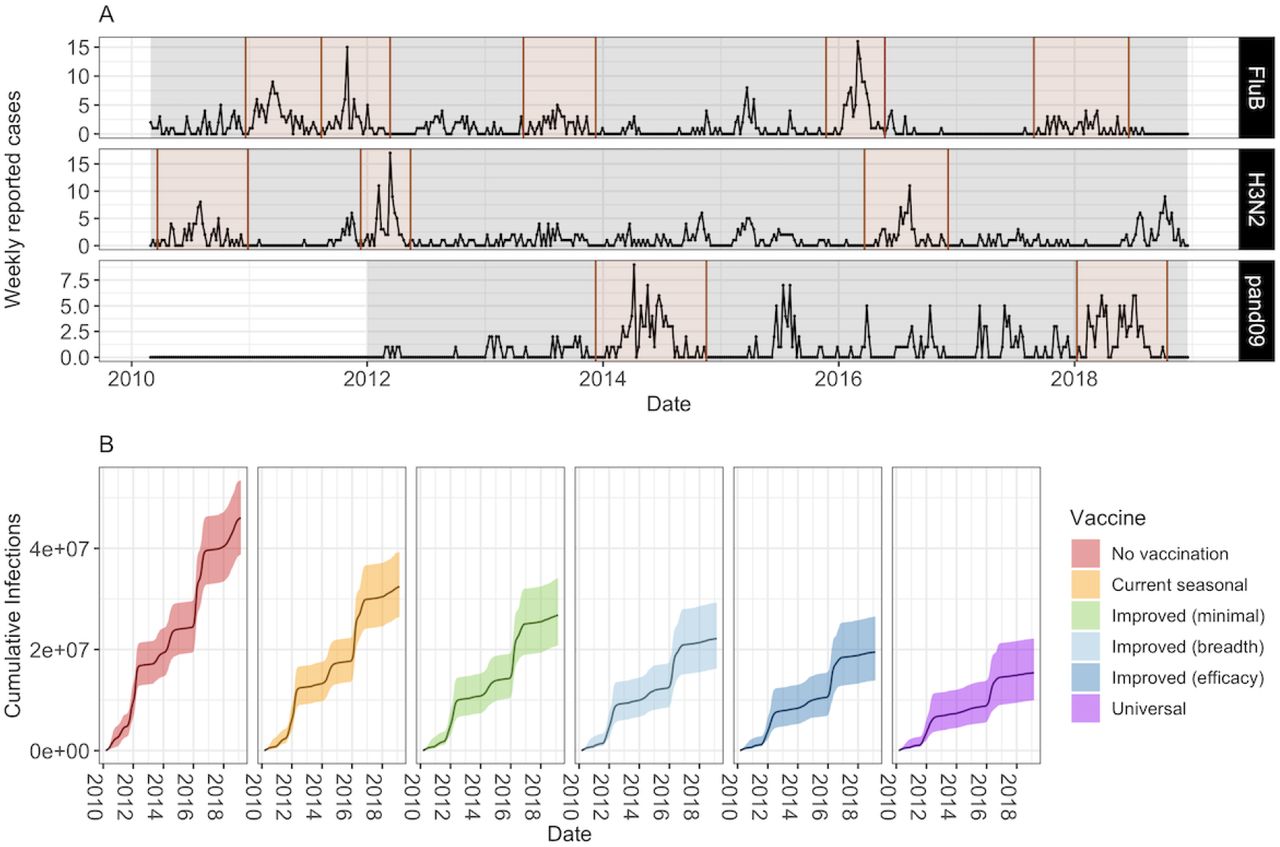
Task: Click the No vaccination legend text
Action: point(1168,553)
